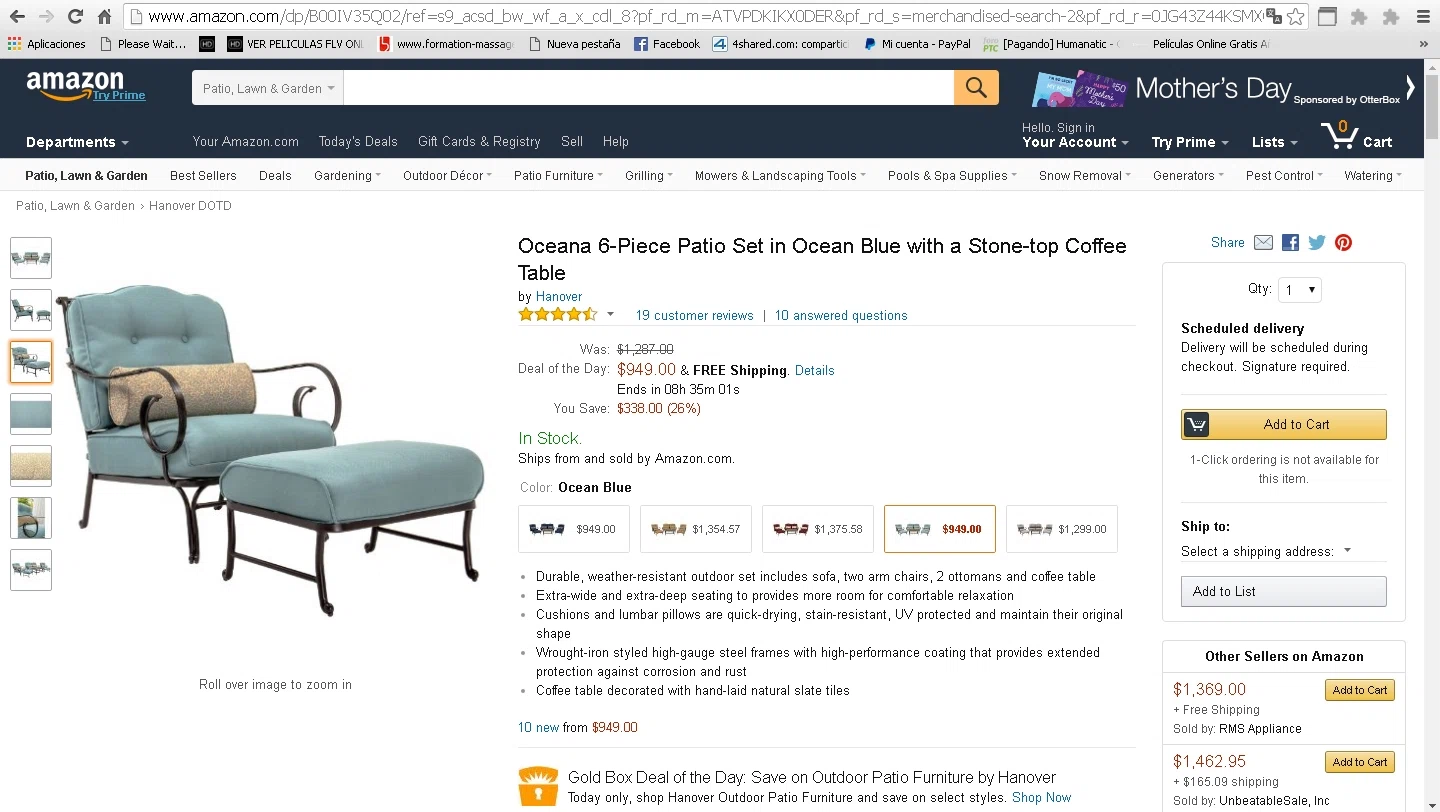Open the 19 customer reviews link
Screen dimensions: 1440x812
point(694,316)
